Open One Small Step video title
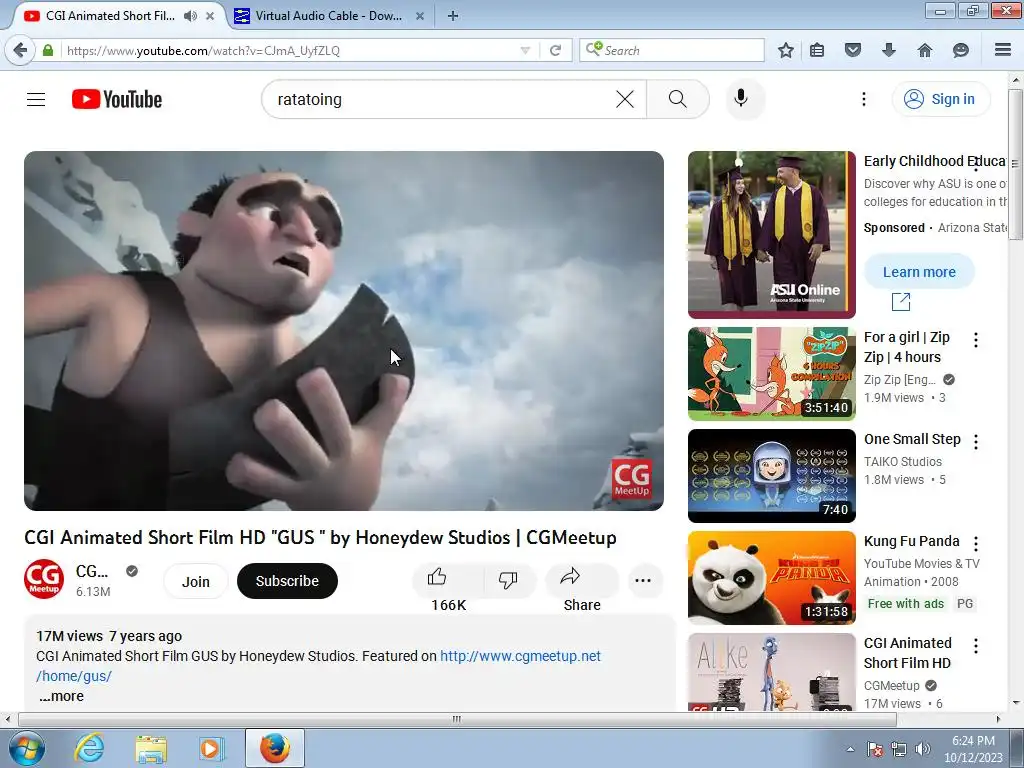 (912, 439)
